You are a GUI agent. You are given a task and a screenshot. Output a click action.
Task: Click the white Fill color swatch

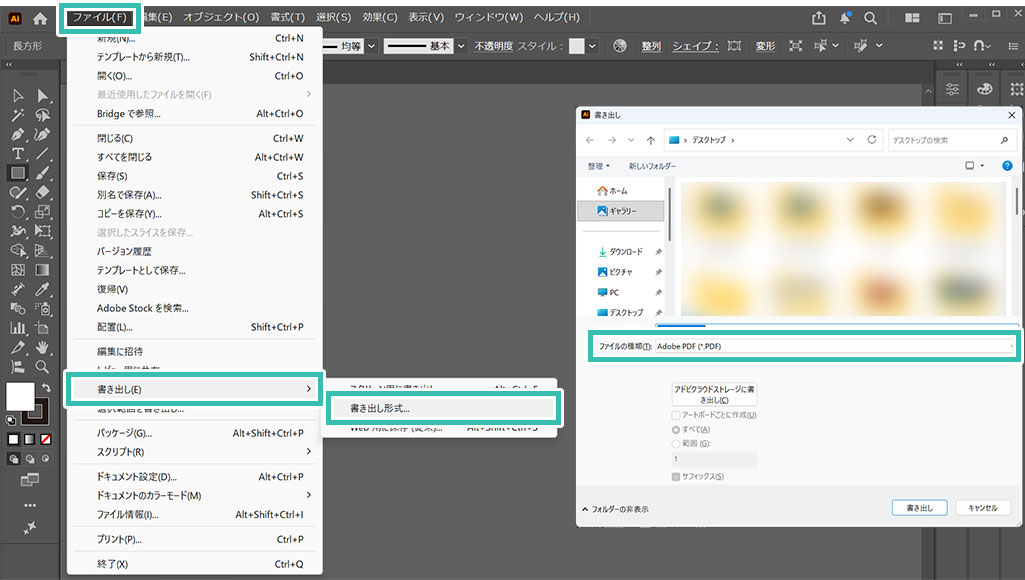[20, 396]
